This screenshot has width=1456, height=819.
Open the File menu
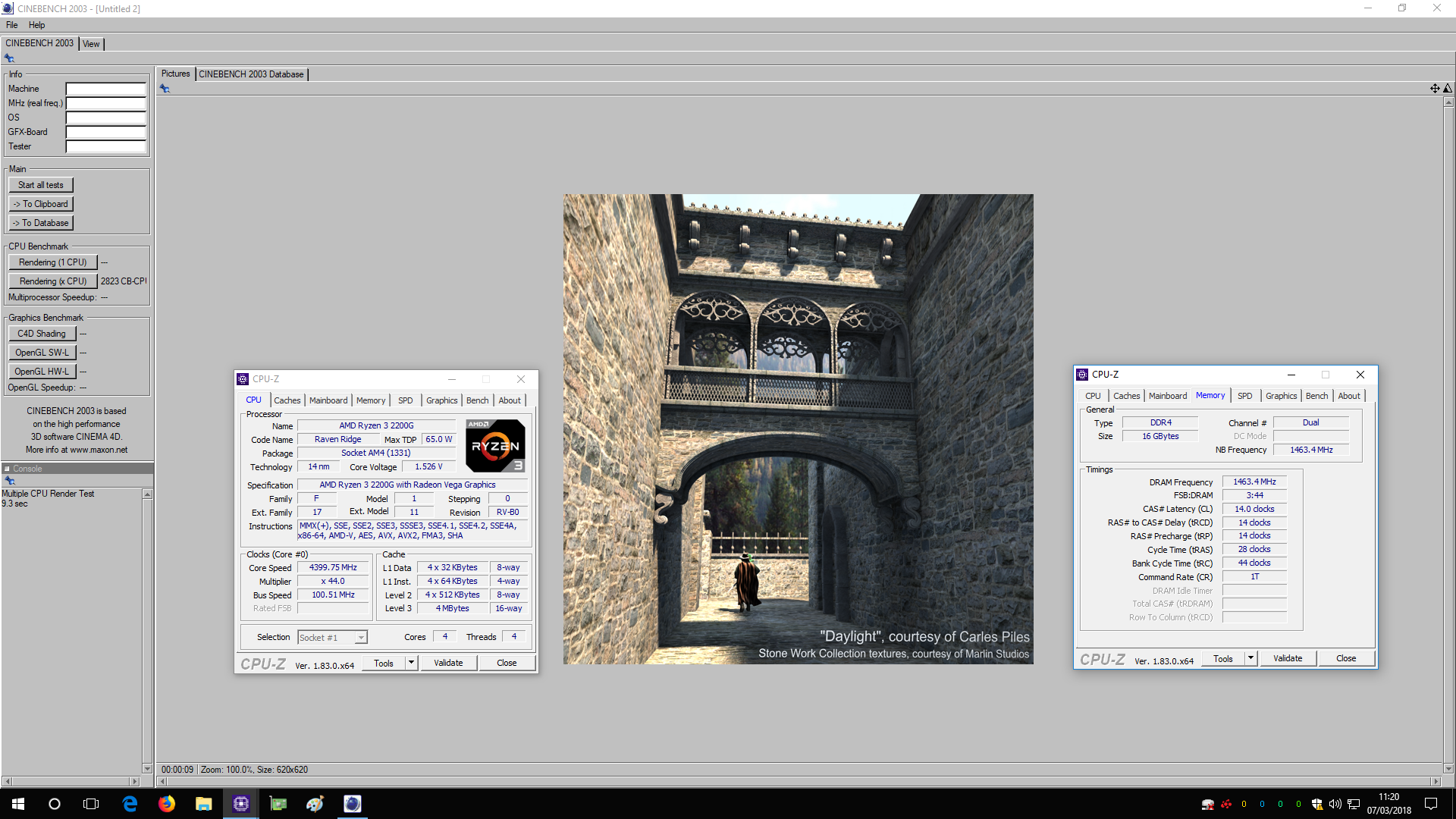12,25
